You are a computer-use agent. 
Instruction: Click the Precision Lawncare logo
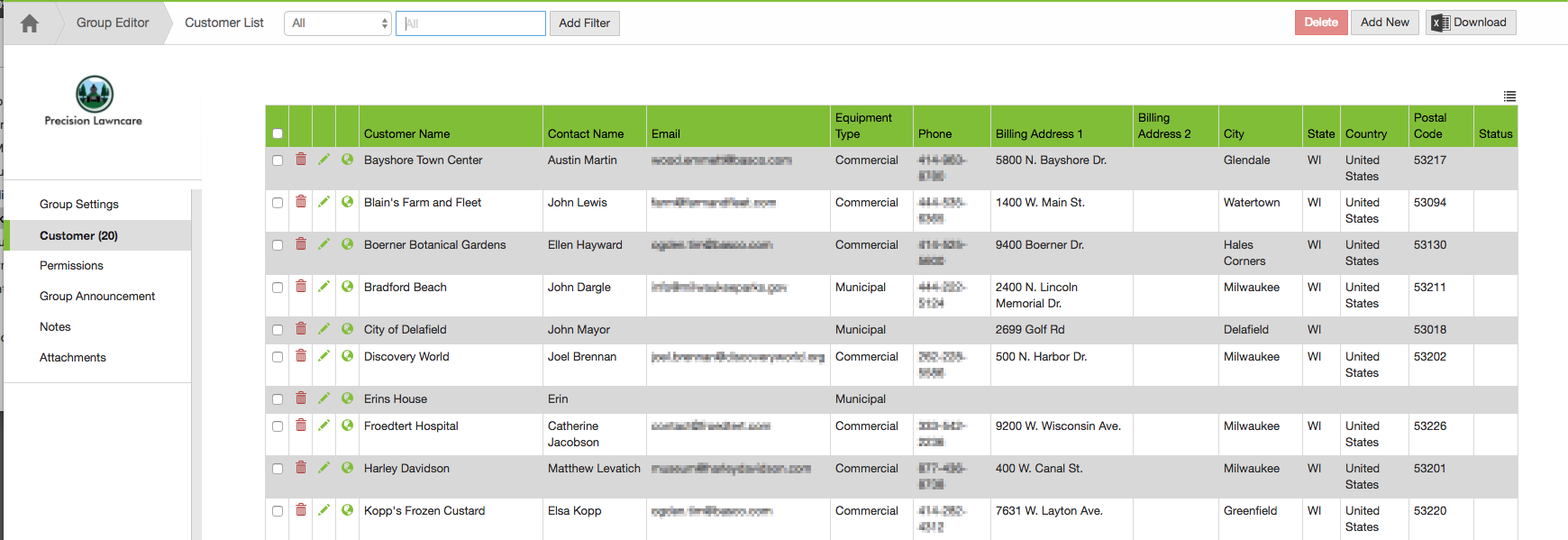coord(94,100)
